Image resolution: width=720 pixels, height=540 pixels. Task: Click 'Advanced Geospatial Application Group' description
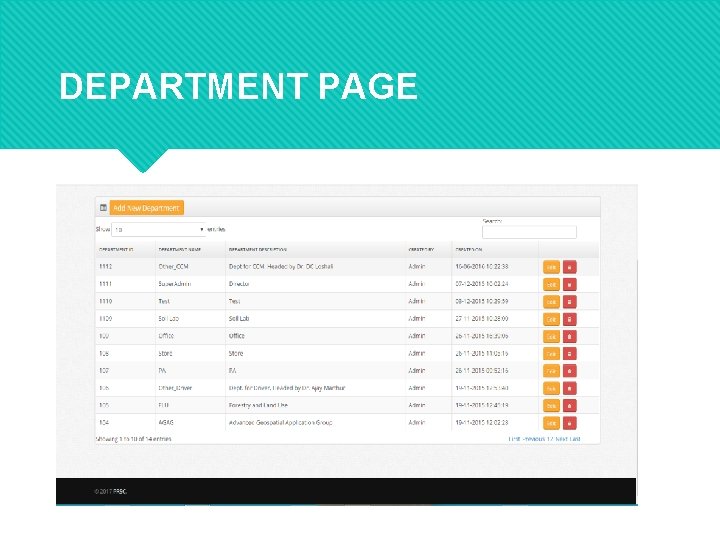pyautogui.click(x=280, y=422)
